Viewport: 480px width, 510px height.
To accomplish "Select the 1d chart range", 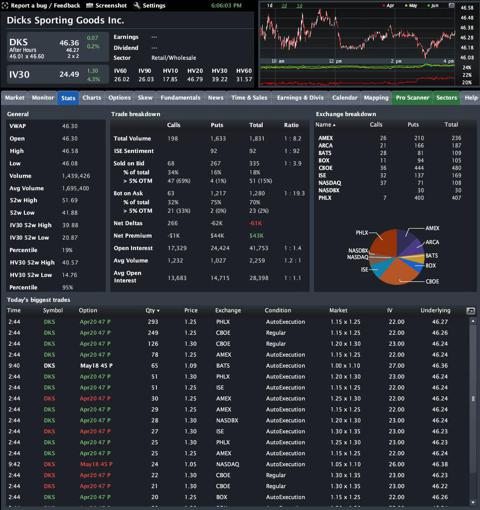I will (270, 6).
